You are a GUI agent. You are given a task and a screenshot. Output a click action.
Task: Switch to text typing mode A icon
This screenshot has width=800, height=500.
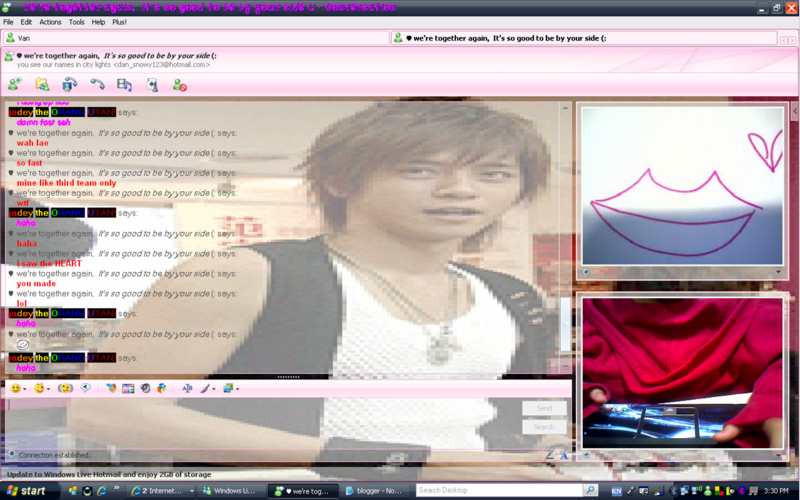tap(564, 455)
